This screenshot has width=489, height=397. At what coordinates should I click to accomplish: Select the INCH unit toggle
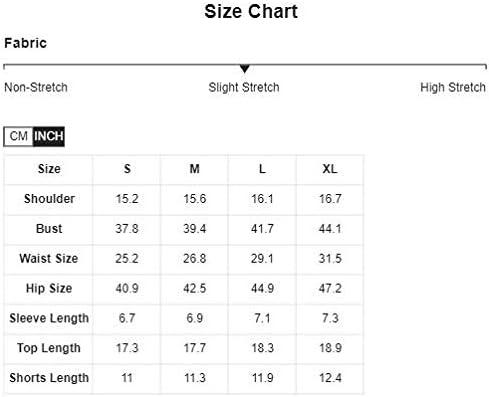pos(49,136)
